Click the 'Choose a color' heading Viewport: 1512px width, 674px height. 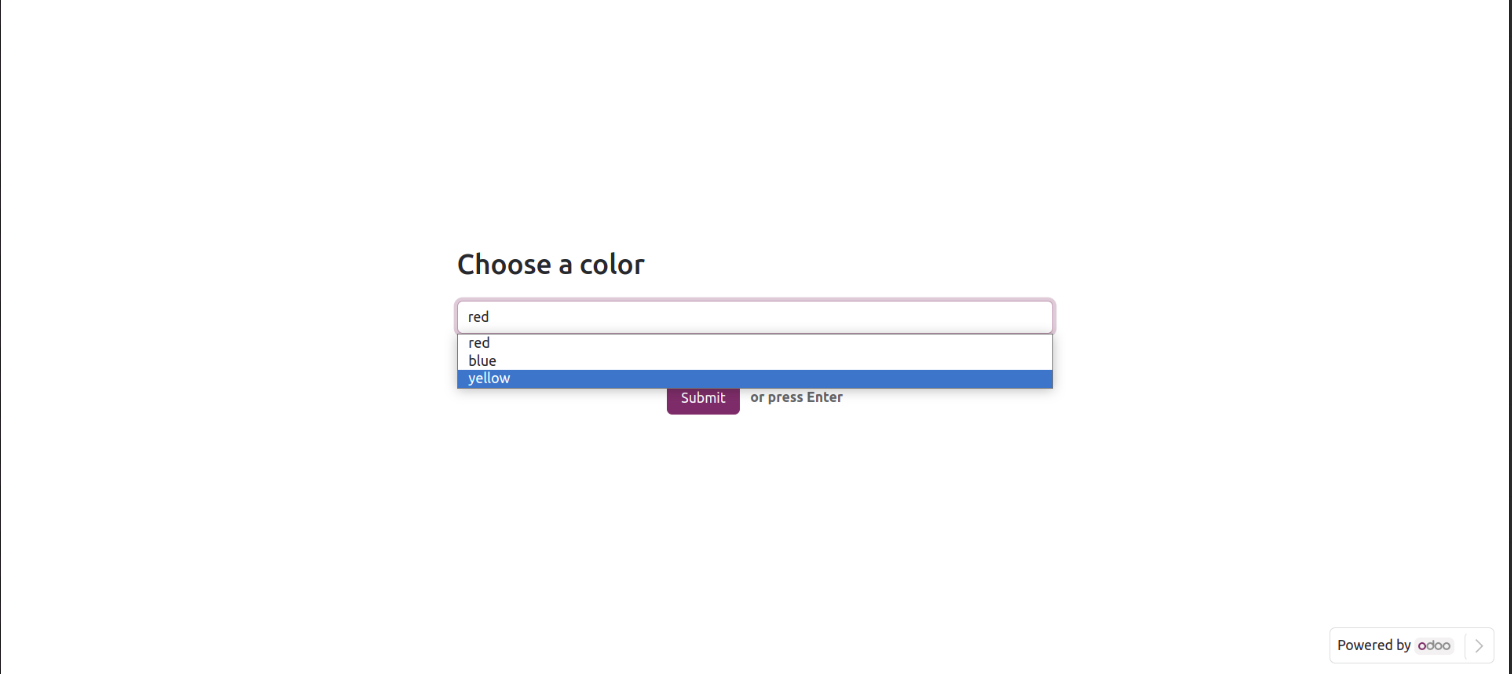pos(551,265)
